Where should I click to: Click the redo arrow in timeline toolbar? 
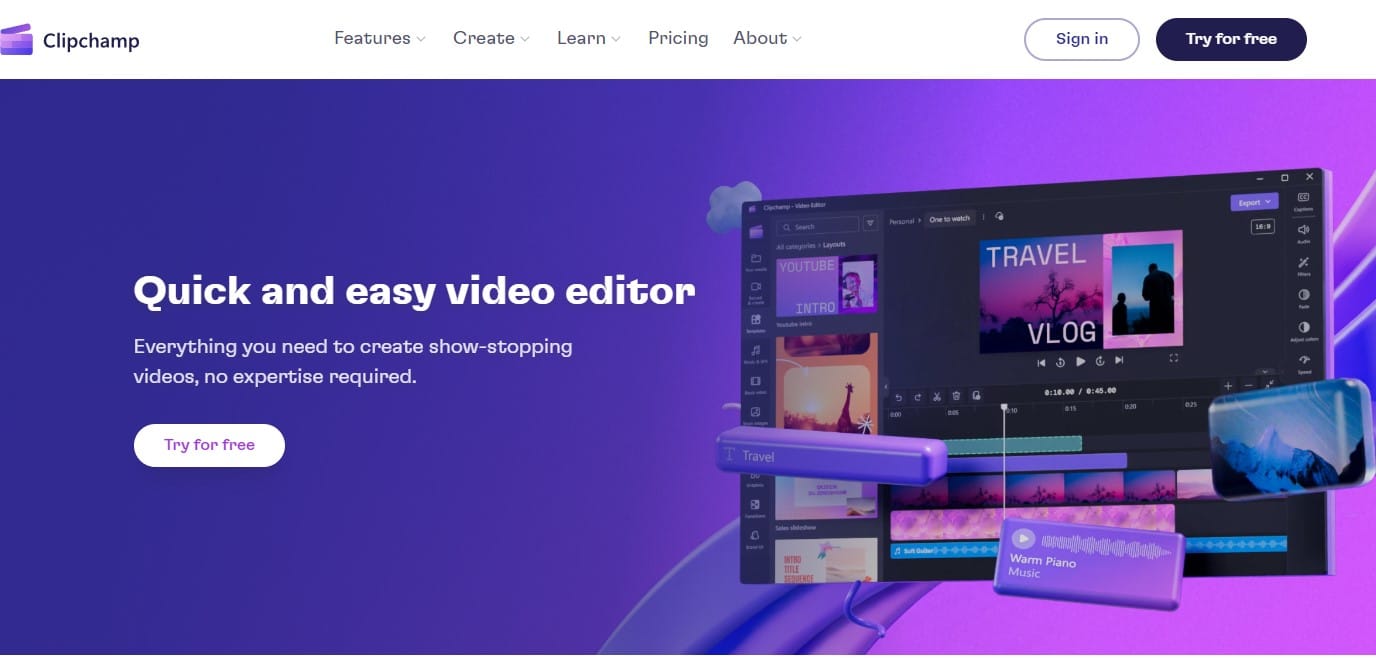click(x=917, y=397)
